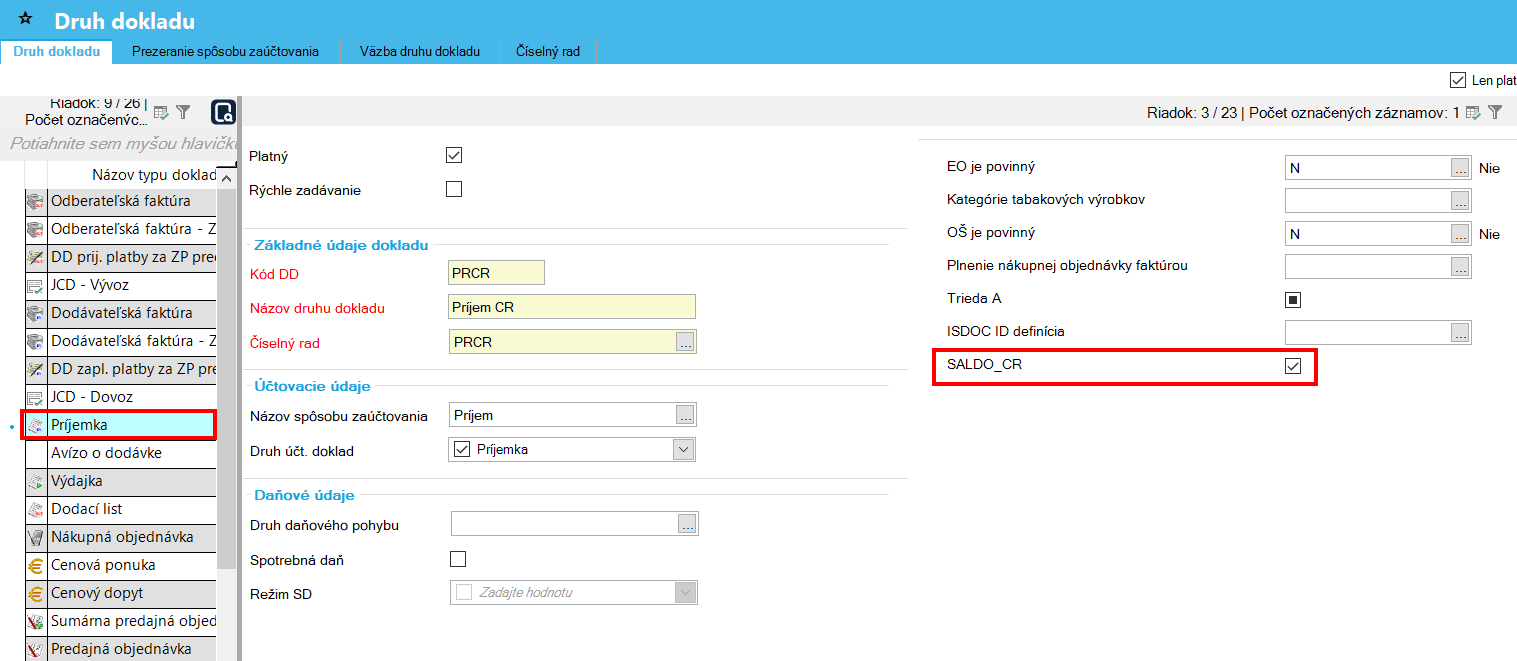This screenshot has height=661, width=1517.
Task: Select the Cenová ponuka euro icon row
Action: (35, 565)
